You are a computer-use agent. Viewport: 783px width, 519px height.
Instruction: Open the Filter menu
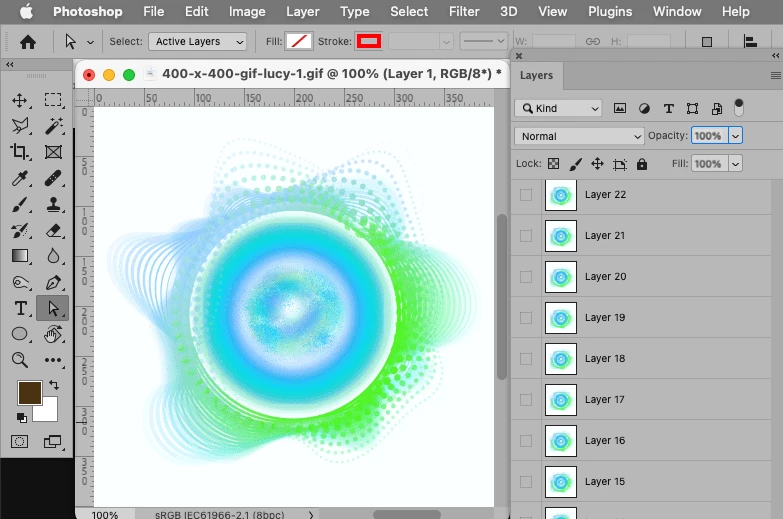pos(464,11)
